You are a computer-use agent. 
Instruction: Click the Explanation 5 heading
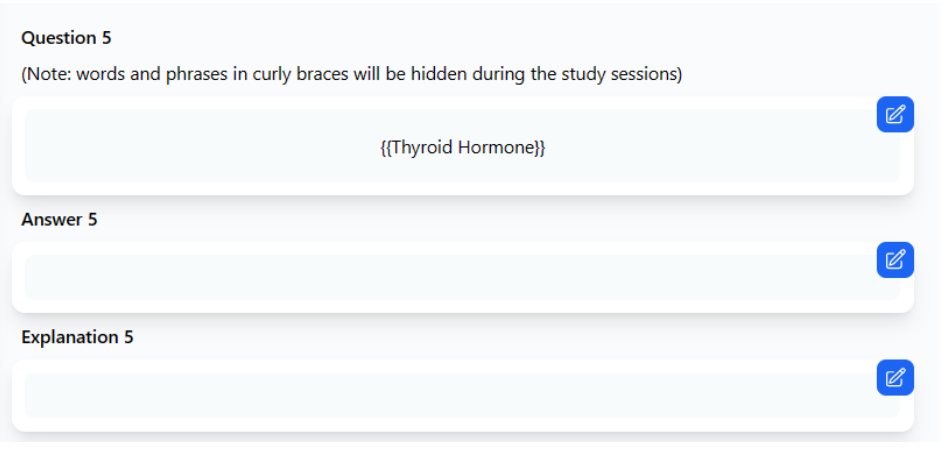[x=77, y=337]
